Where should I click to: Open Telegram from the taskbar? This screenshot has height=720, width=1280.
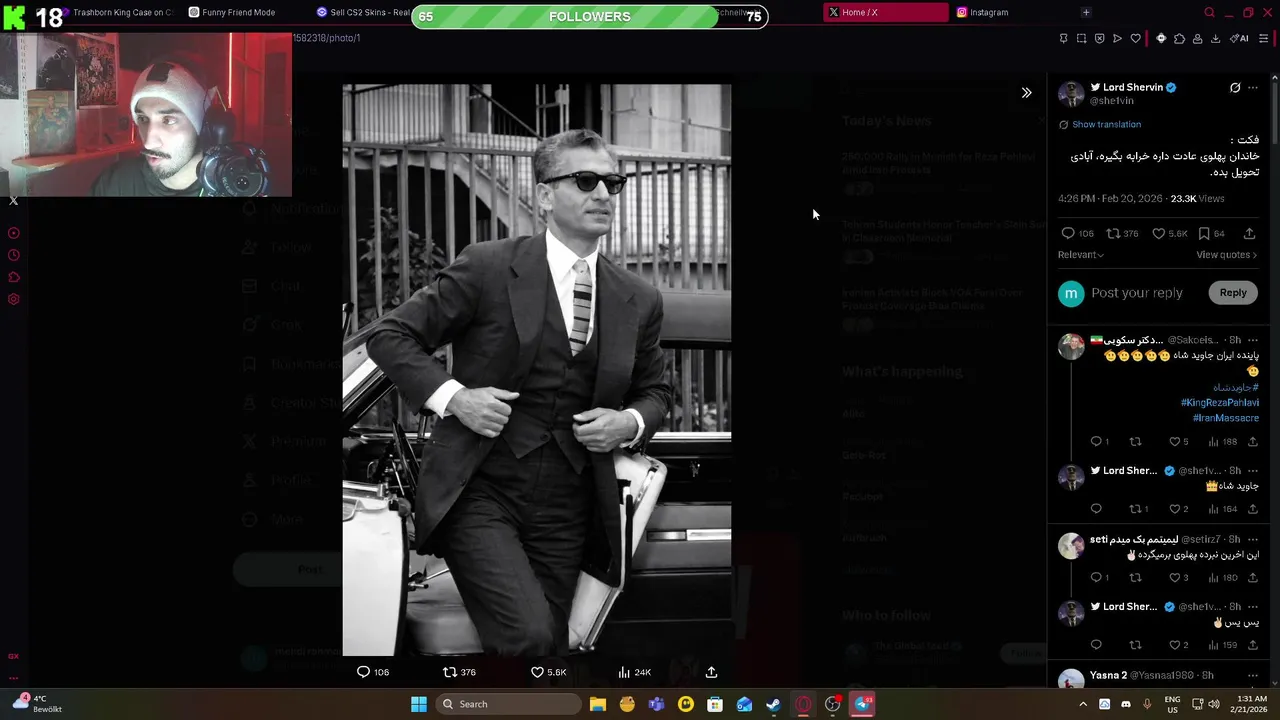[x=863, y=704]
